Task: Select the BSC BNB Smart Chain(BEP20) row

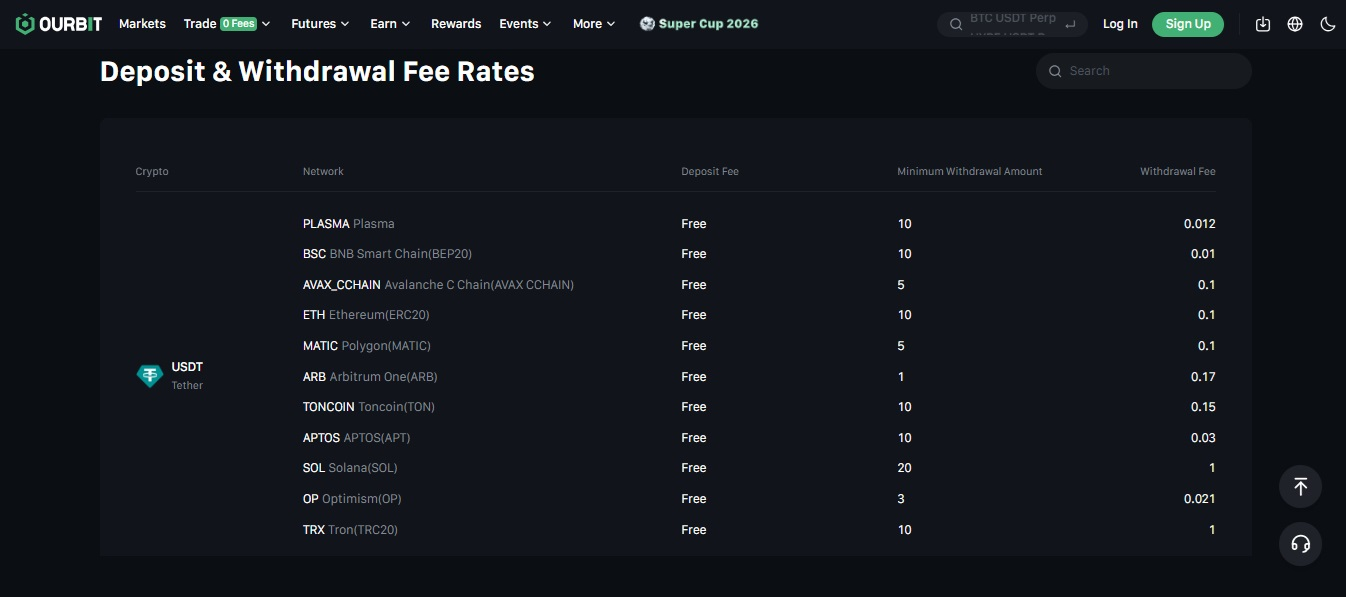Action: click(x=387, y=254)
